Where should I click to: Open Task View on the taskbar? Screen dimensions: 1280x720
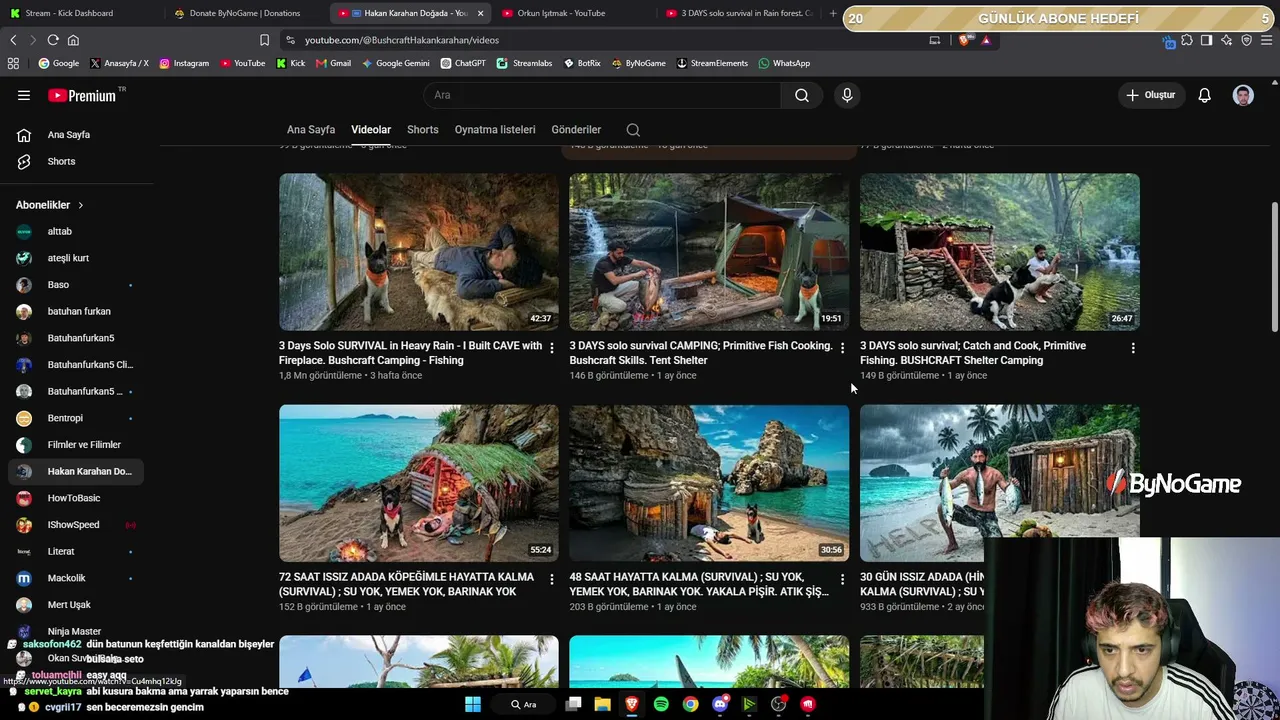[x=573, y=704]
